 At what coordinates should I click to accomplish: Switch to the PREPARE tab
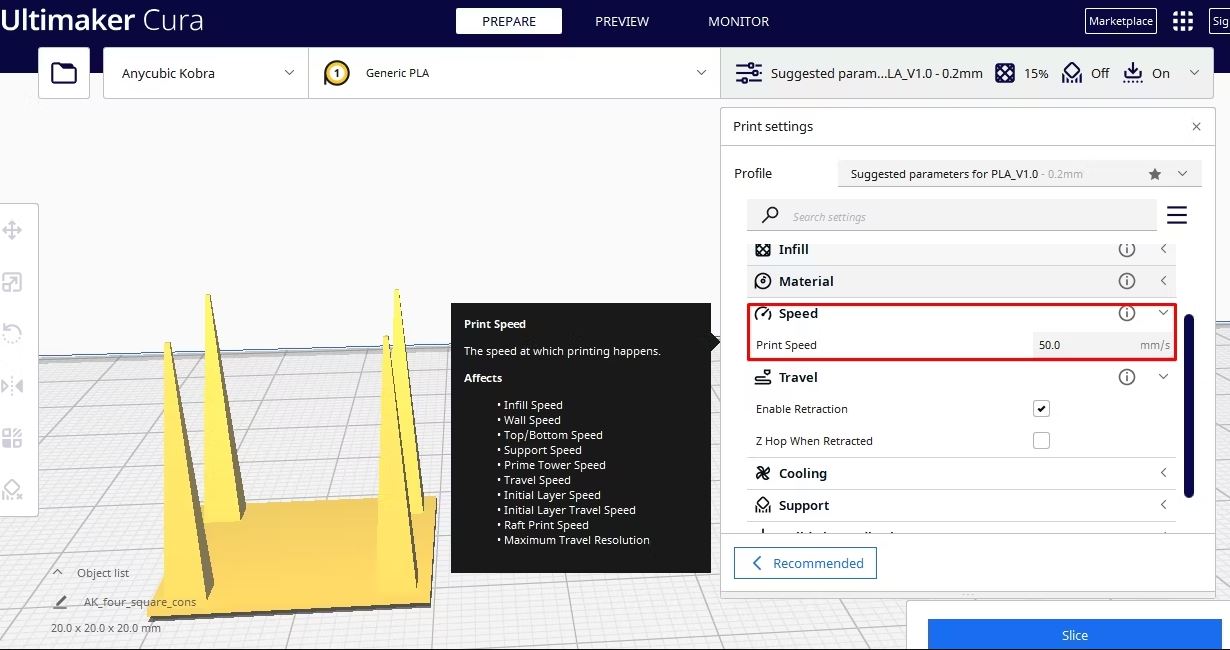pyautogui.click(x=509, y=21)
